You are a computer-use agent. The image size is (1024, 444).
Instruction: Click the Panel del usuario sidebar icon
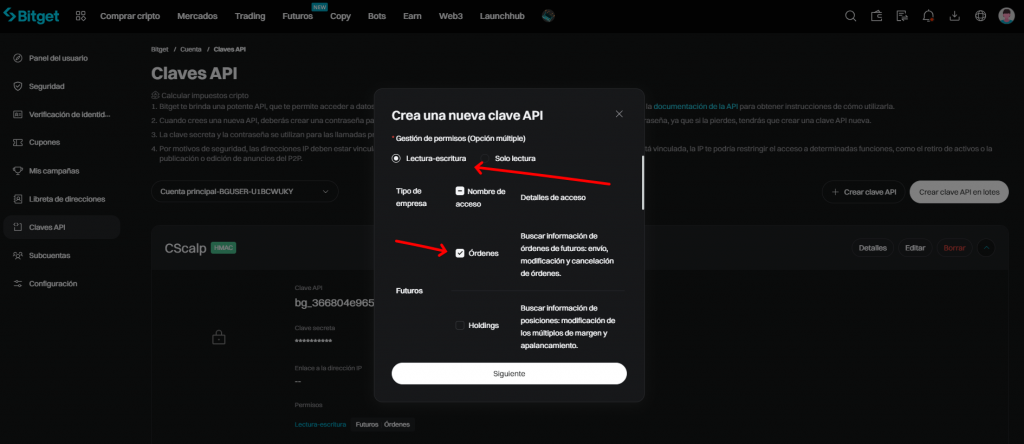(18, 58)
